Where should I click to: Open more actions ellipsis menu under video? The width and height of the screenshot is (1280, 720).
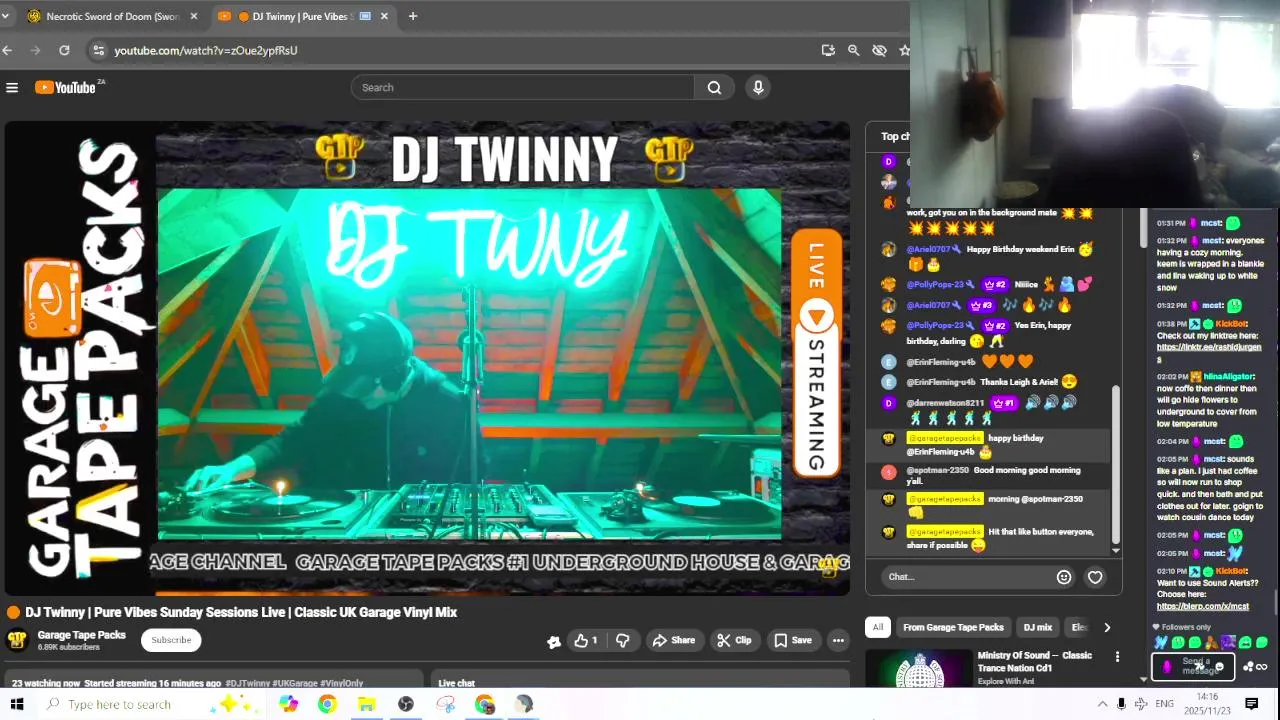click(838, 640)
